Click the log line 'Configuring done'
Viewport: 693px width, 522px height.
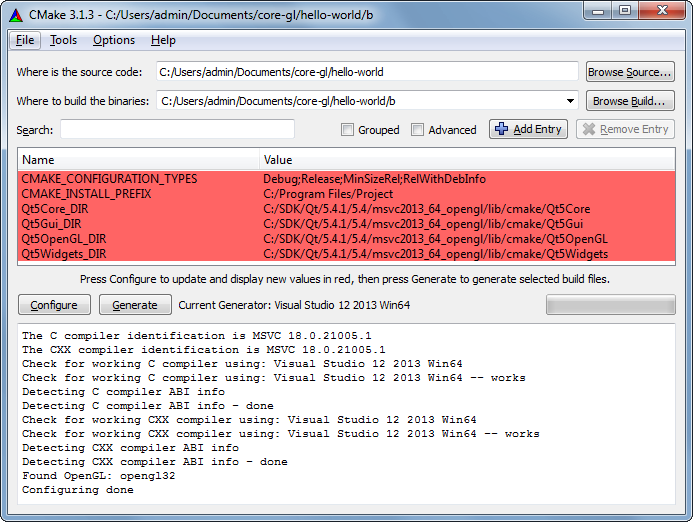[78, 490]
